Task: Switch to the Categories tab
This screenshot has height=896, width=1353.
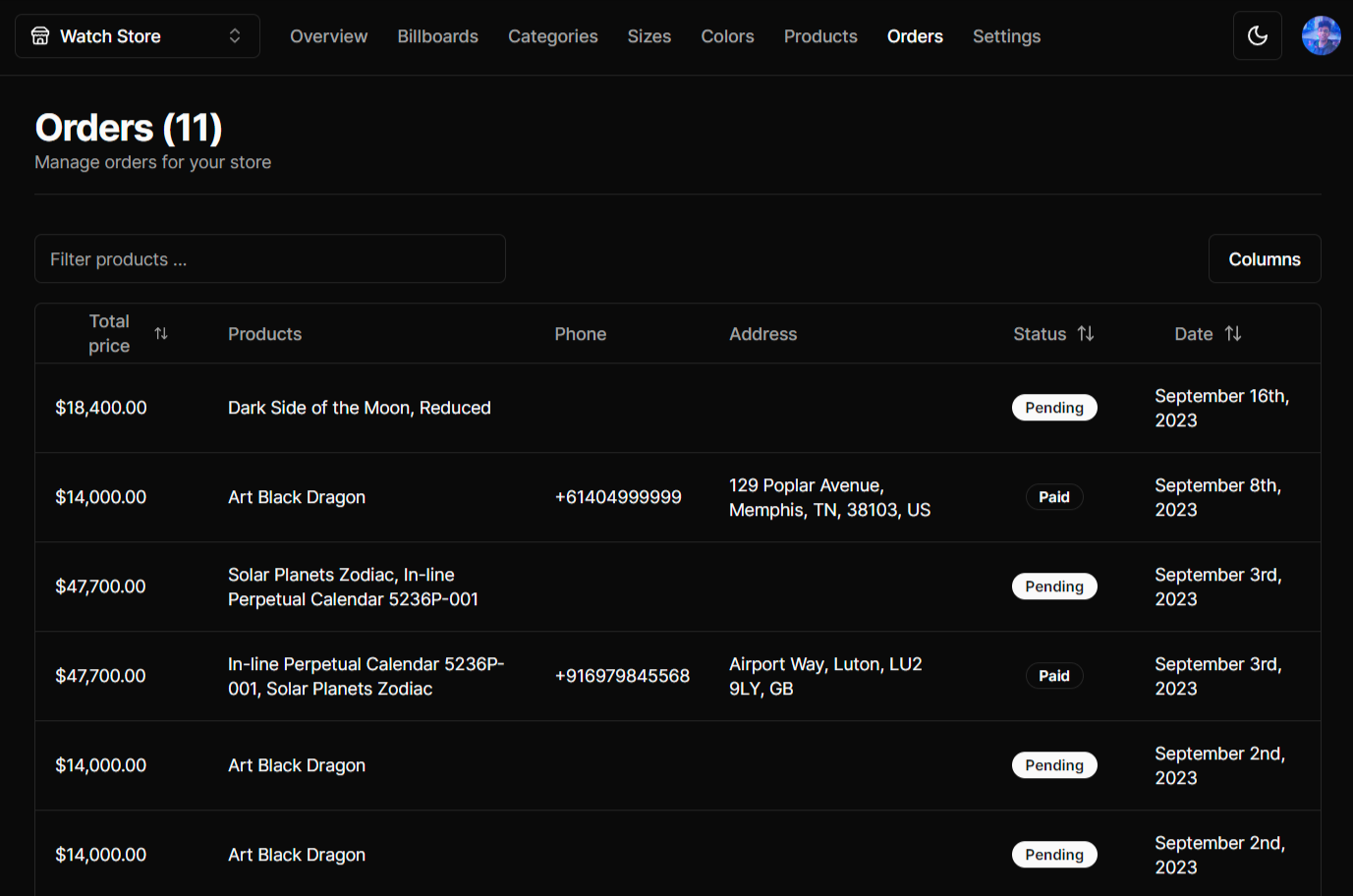Action: 552,36
